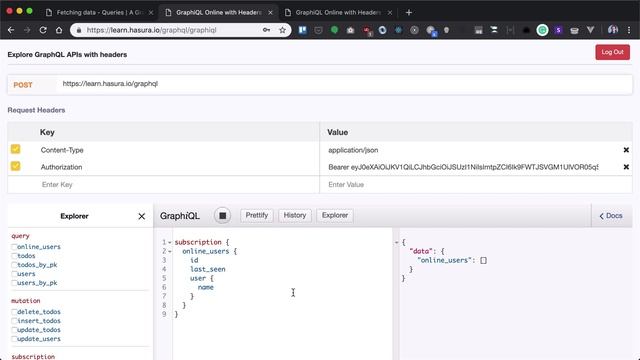Reload the page
This screenshot has width=640, height=360.
pyautogui.click(x=43, y=30)
